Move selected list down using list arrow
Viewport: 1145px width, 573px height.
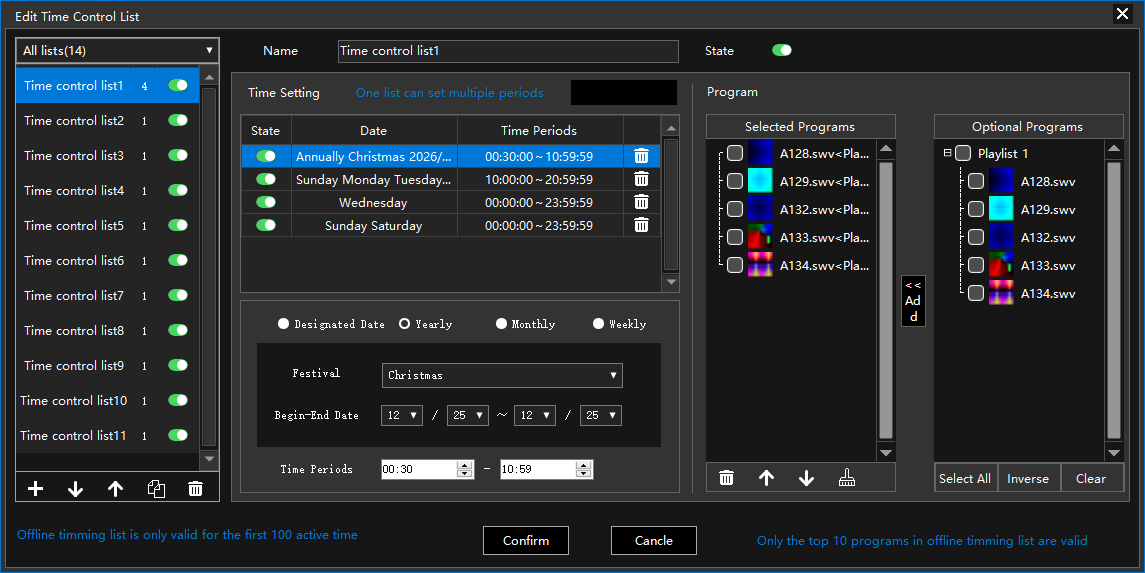[x=75, y=489]
